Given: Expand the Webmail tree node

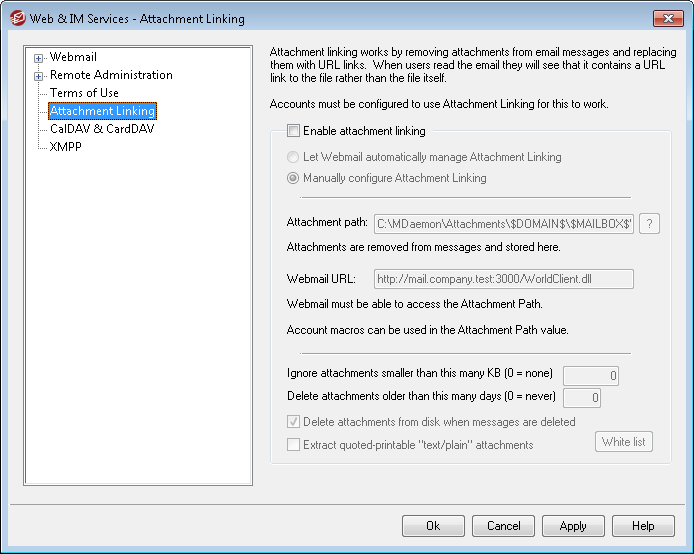Looking at the screenshot, I should coord(39,58).
